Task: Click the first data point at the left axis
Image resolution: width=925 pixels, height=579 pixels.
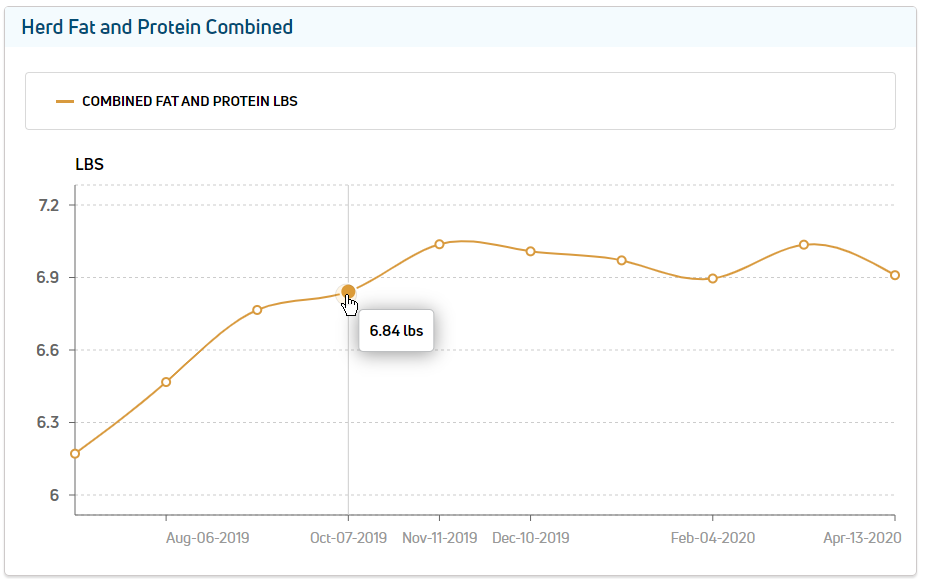Action: pyautogui.click(x=75, y=454)
